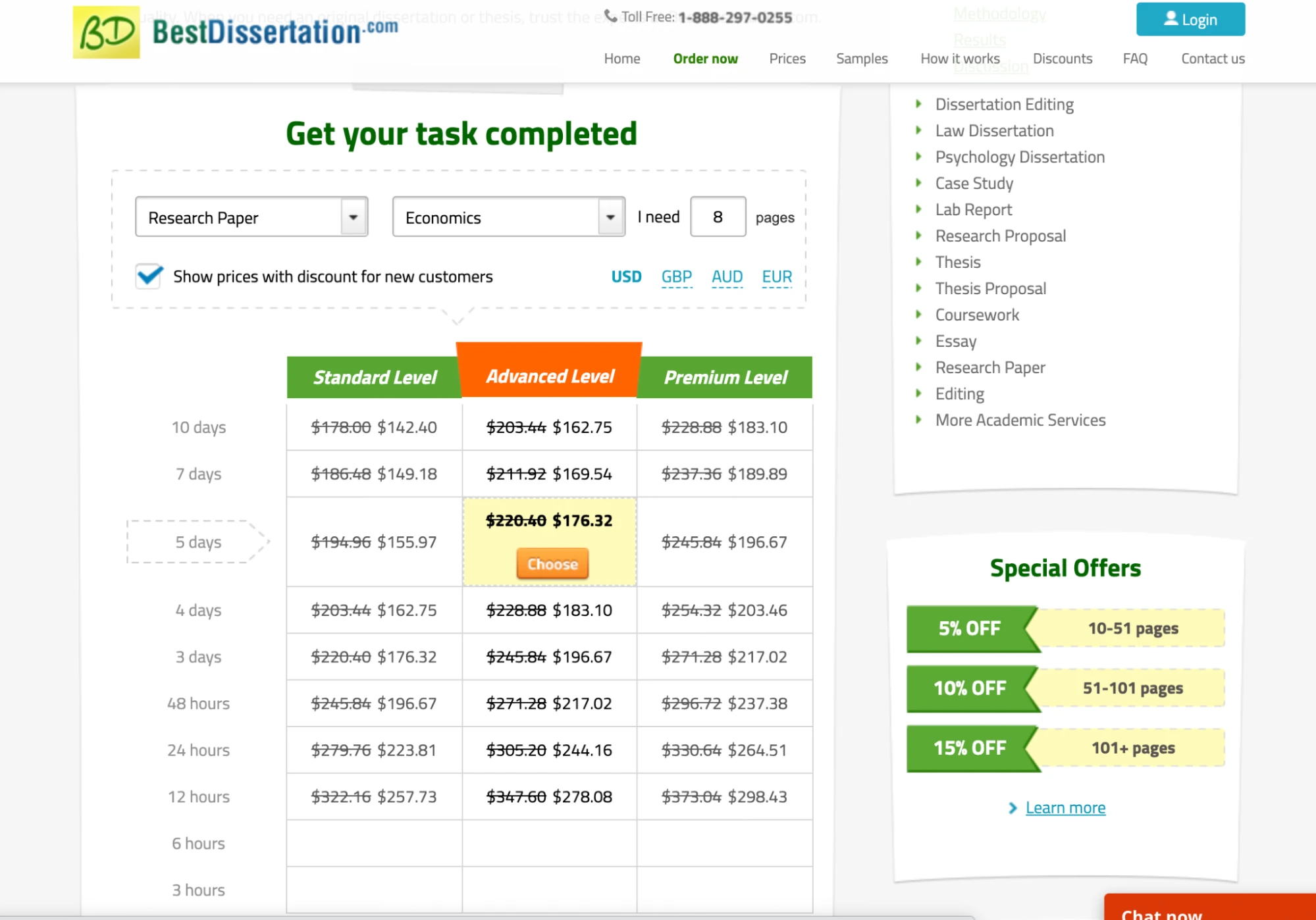Open Research Paper sidebar link
This screenshot has width=1316, height=920.
pos(989,368)
